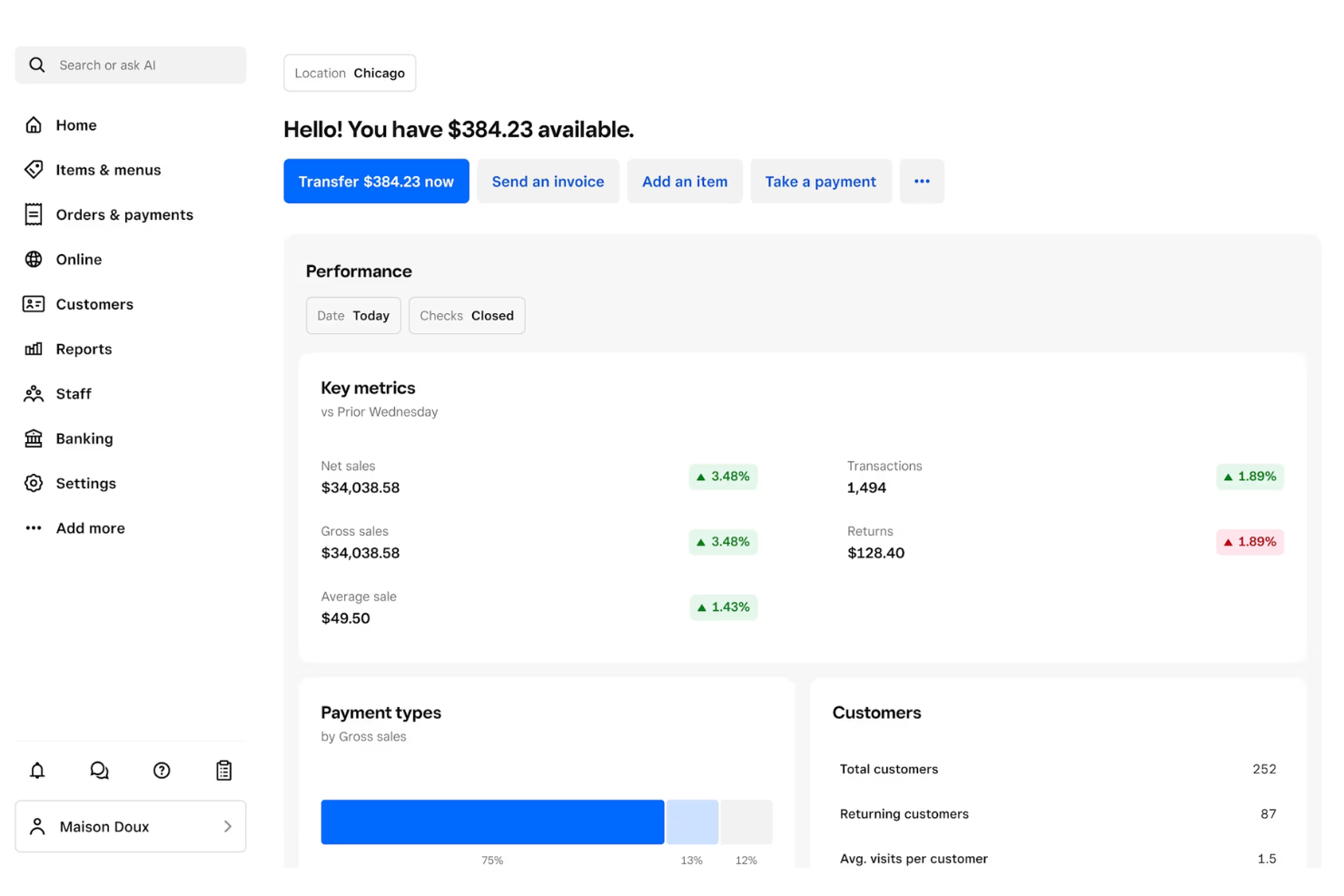The height and width of the screenshot is (896, 1344).
Task: Open the Messages chat bubble icon
Action: point(99,770)
